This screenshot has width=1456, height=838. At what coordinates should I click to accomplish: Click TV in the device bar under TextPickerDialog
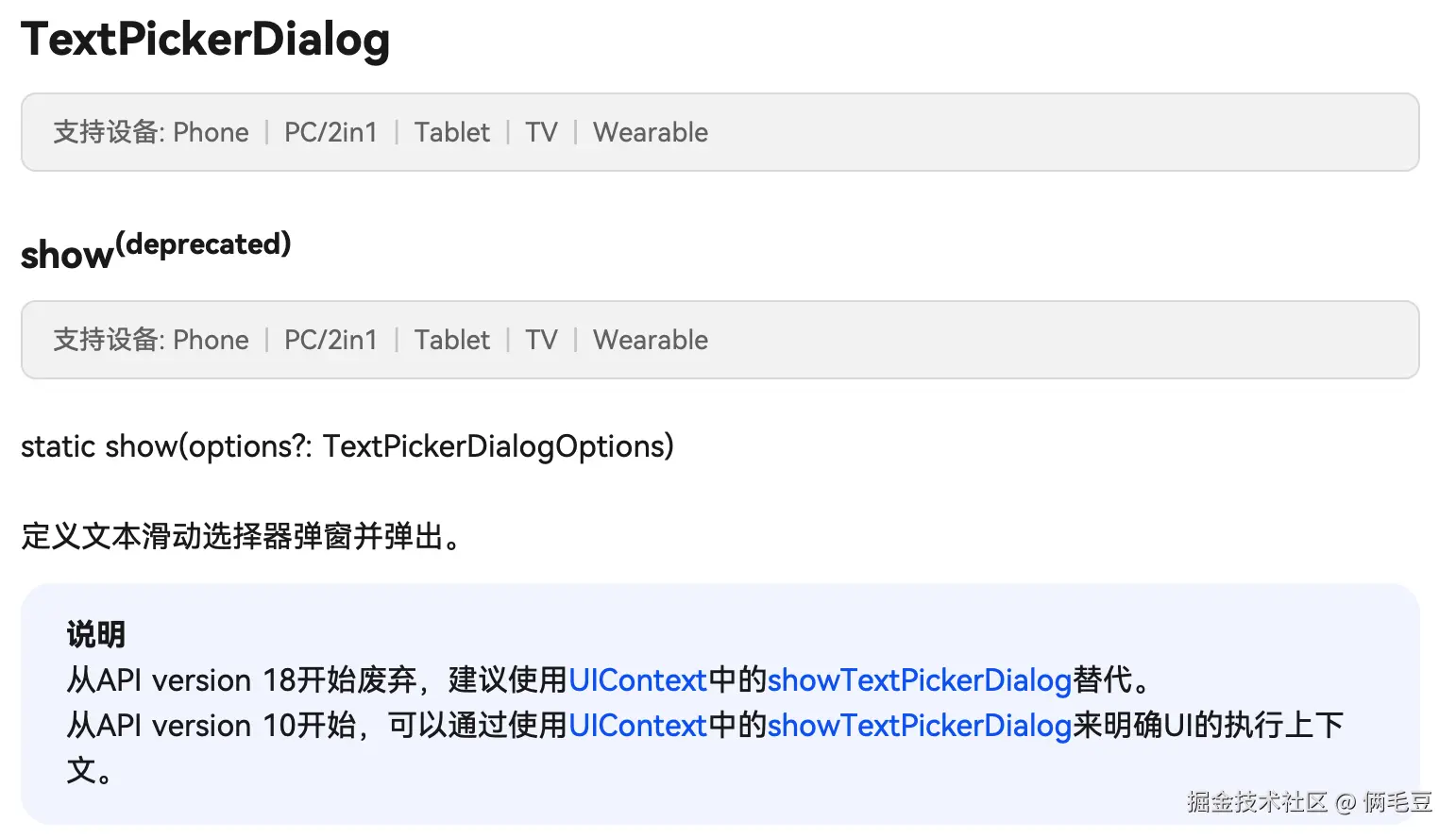[x=541, y=132]
